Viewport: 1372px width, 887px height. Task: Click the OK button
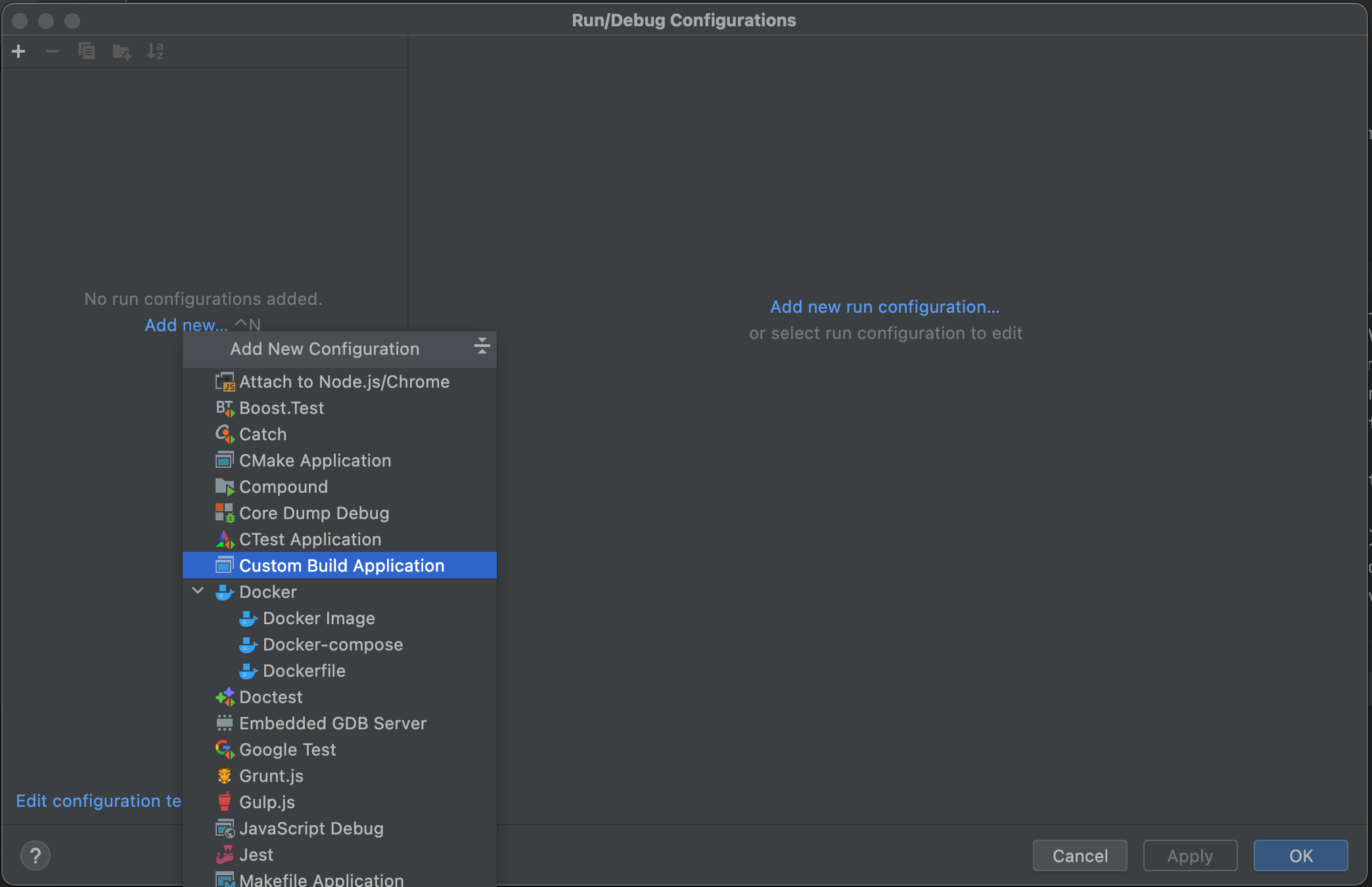tap(1300, 855)
